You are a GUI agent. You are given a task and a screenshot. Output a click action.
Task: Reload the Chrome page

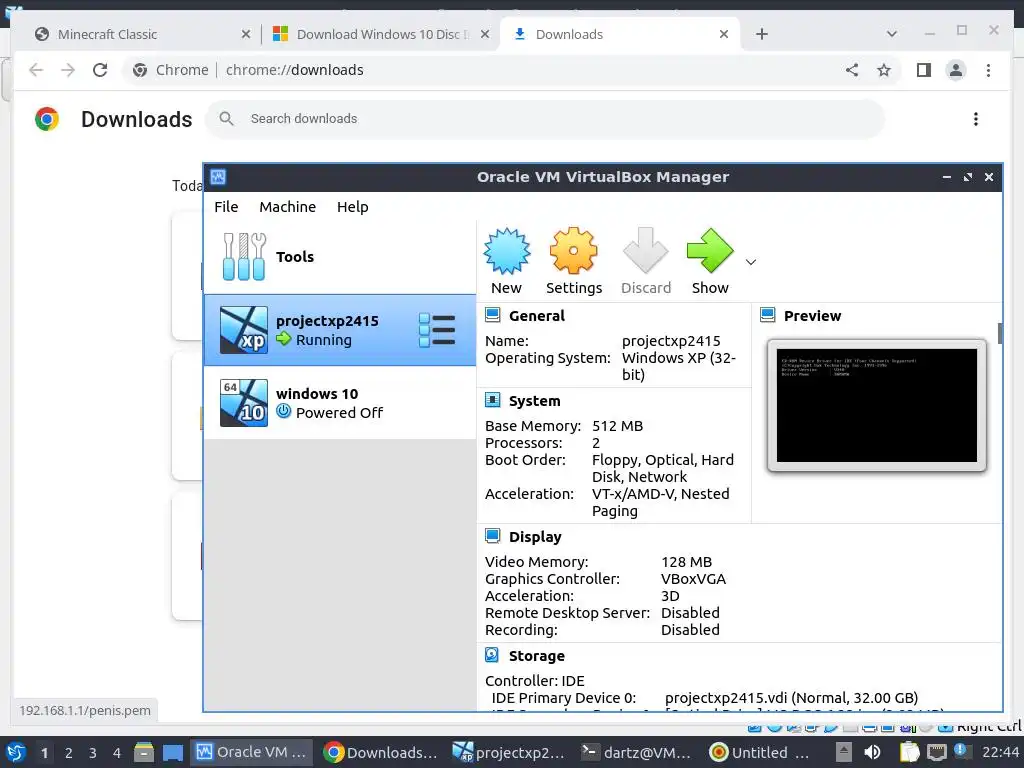click(x=100, y=70)
